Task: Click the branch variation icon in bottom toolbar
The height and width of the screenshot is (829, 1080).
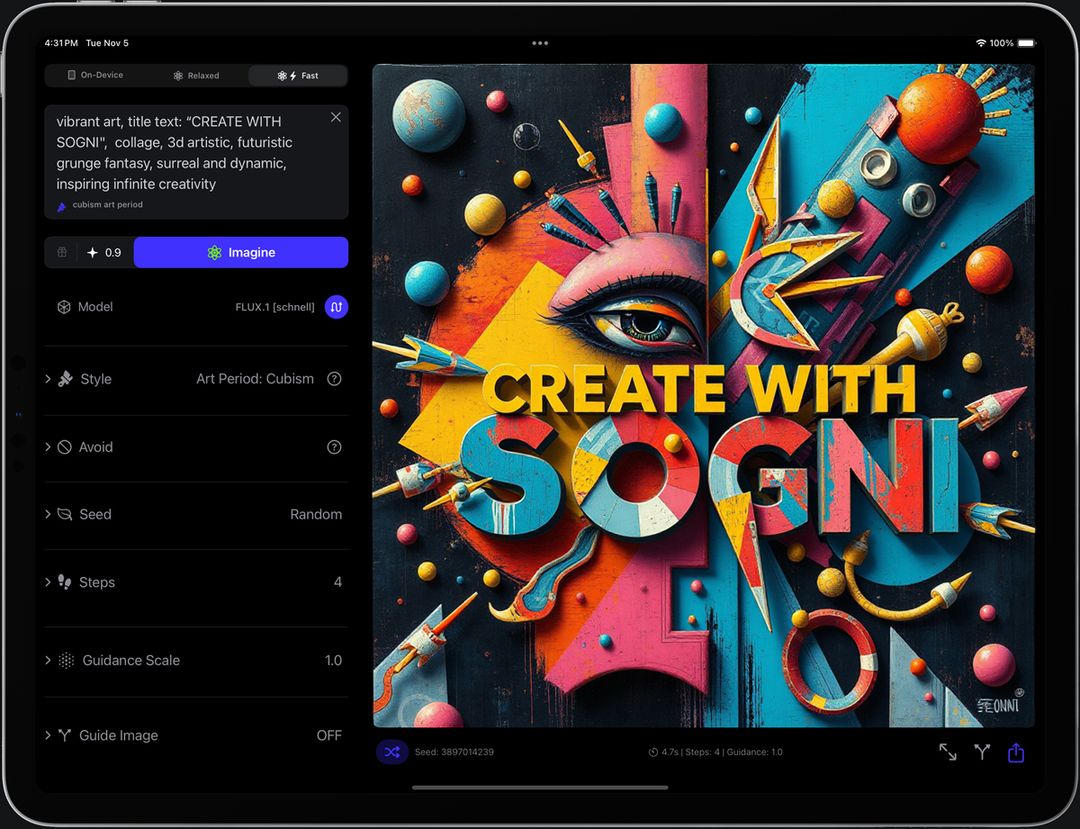Action: [x=981, y=752]
